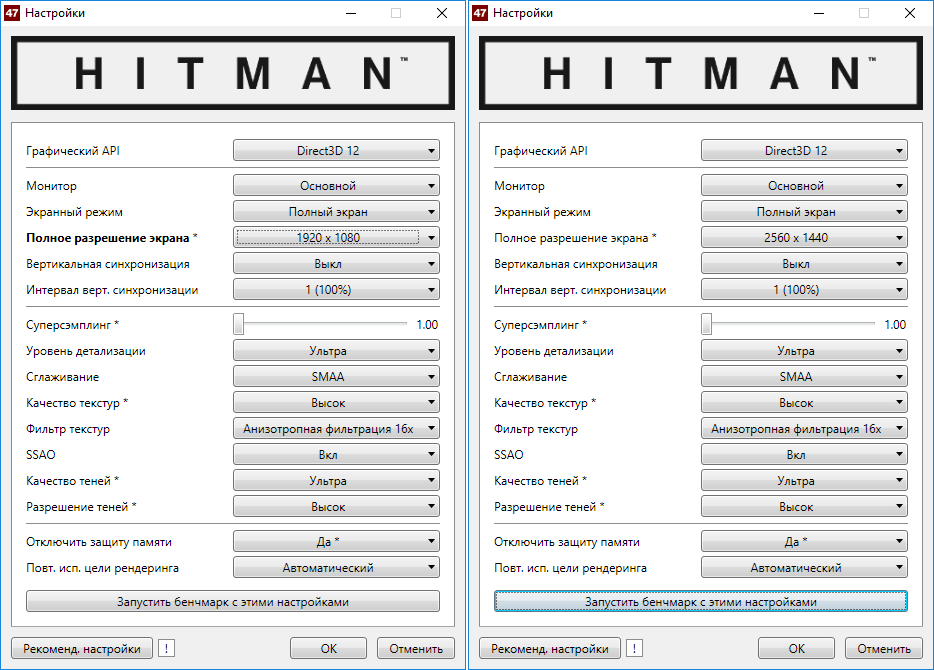Click the HITMAN logo banner in right window
934x670 pixels.
coord(701,73)
